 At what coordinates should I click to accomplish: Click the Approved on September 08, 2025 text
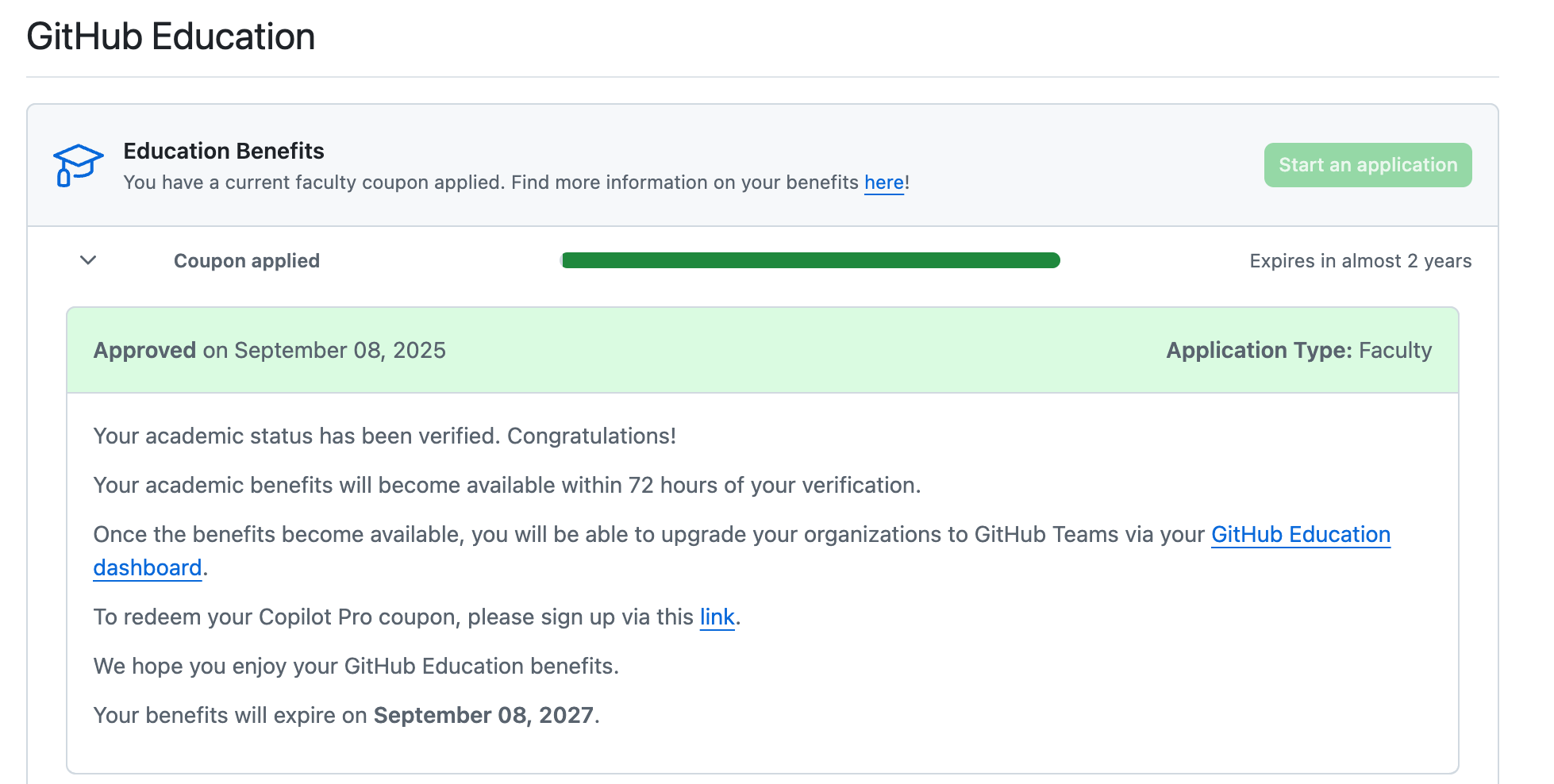point(269,351)
